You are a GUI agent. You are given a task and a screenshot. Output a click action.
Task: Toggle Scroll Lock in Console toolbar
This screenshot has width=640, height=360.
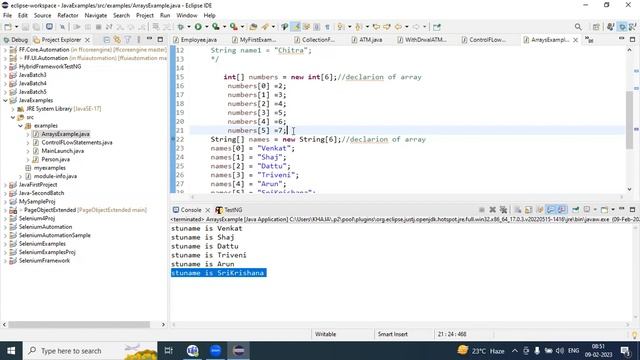[x=529, y=210]
